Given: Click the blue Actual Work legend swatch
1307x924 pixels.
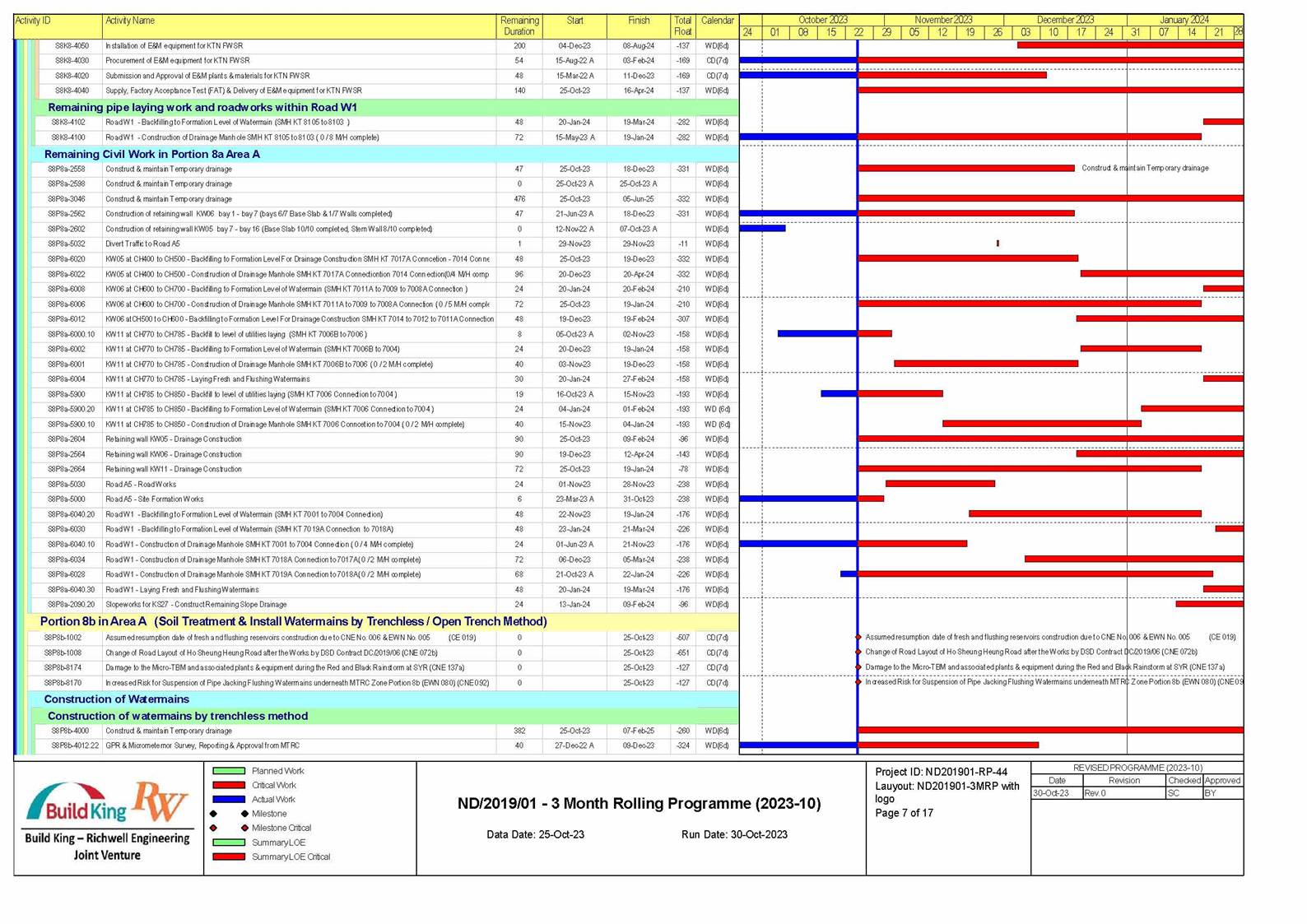Looking at the screenshot, I should tap(229, 799).
